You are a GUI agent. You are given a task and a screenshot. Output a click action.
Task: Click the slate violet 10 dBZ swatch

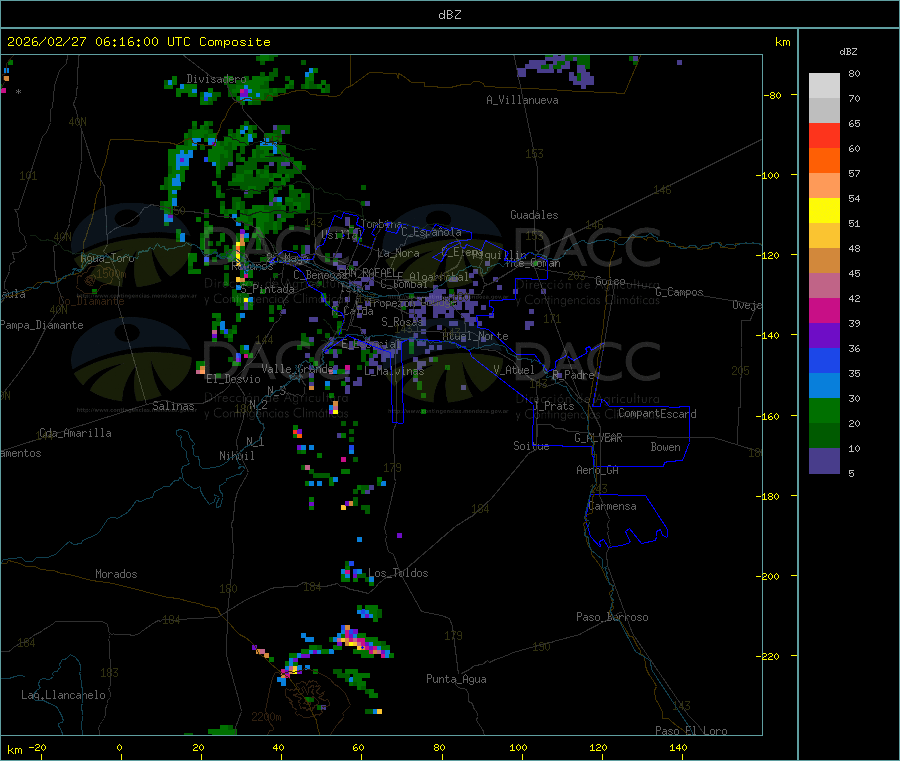point(824,460)
